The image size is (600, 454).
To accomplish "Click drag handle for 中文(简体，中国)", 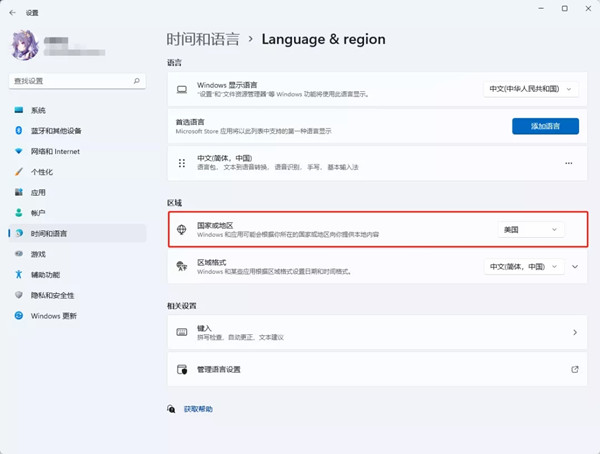I will tap(182, 163).
